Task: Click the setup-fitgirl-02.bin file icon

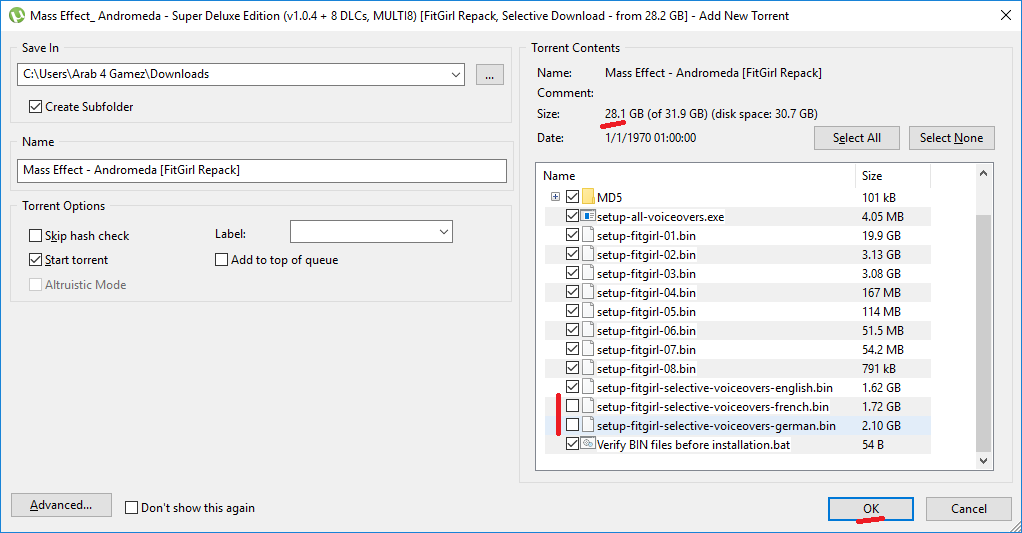Action: click(588, 253)
